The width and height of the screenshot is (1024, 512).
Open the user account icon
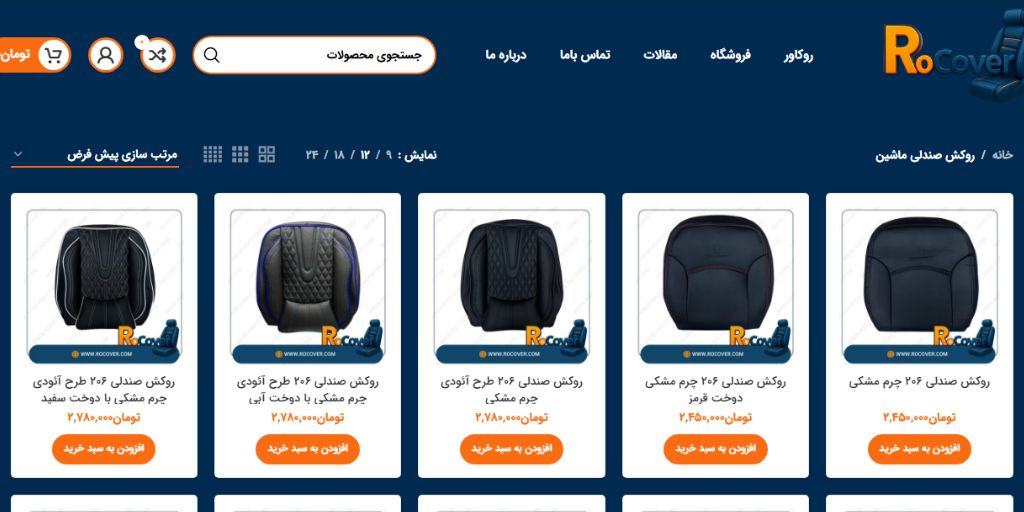(106, 56)
